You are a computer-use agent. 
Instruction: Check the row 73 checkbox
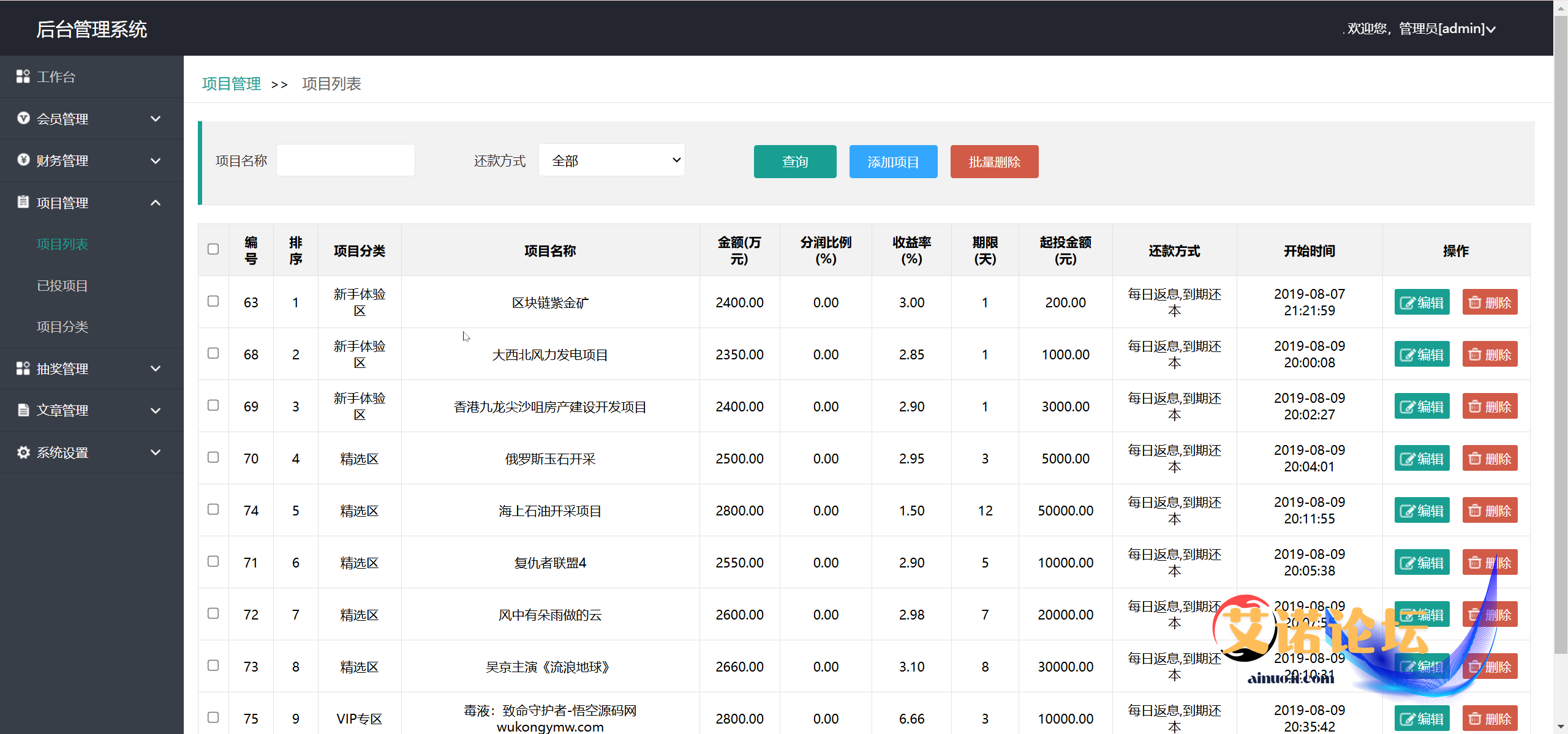point(213,665)
